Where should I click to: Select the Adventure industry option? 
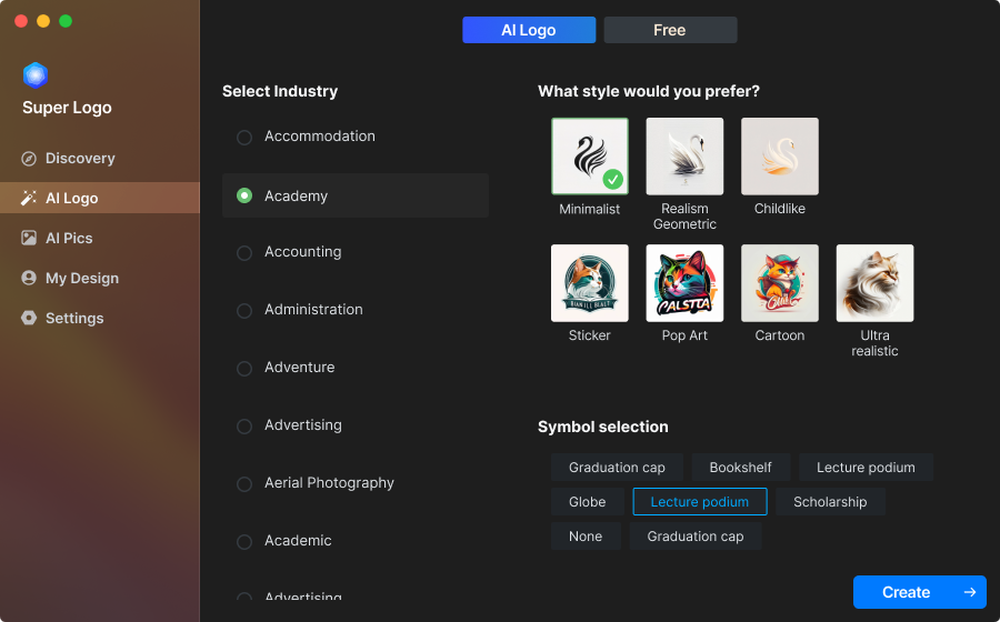coord(244,368)
